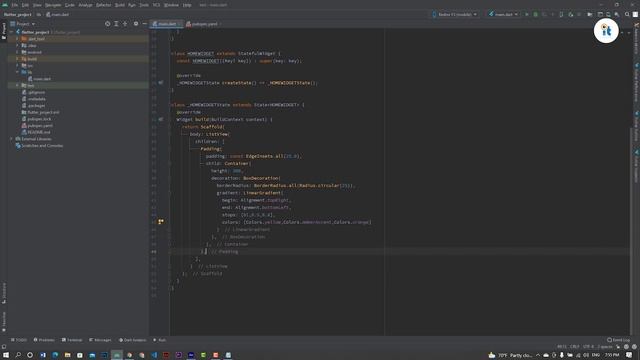The width and height of the screenshot is (640, 360).
Task: Click the green Run button
Action: [x=527, y=14]
